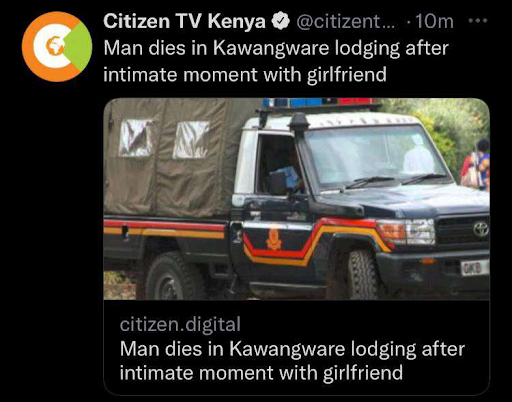The image size is (512, 402).
Task: Click the tweet's second line about girlfriend
Action: tap(245, 74)
